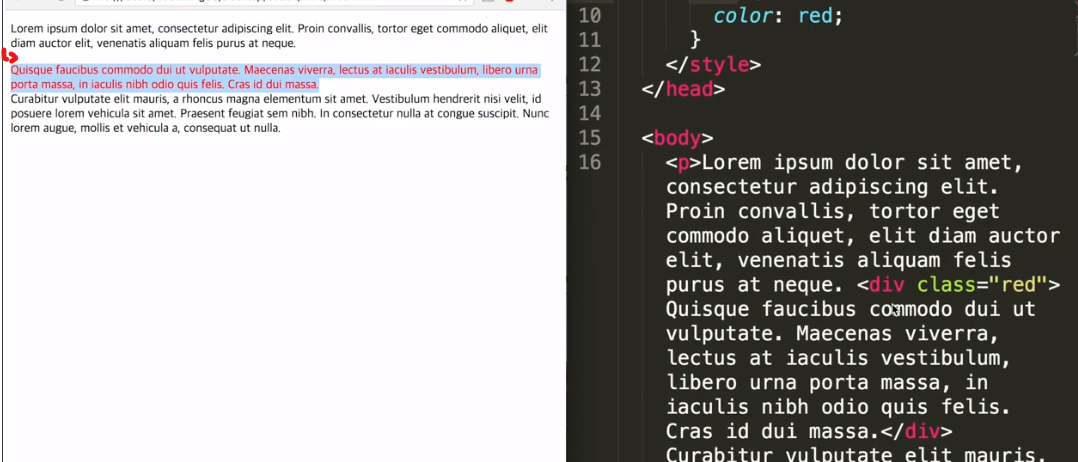
Task: Click empty line number 14 in the gutter
Action: 589,113
